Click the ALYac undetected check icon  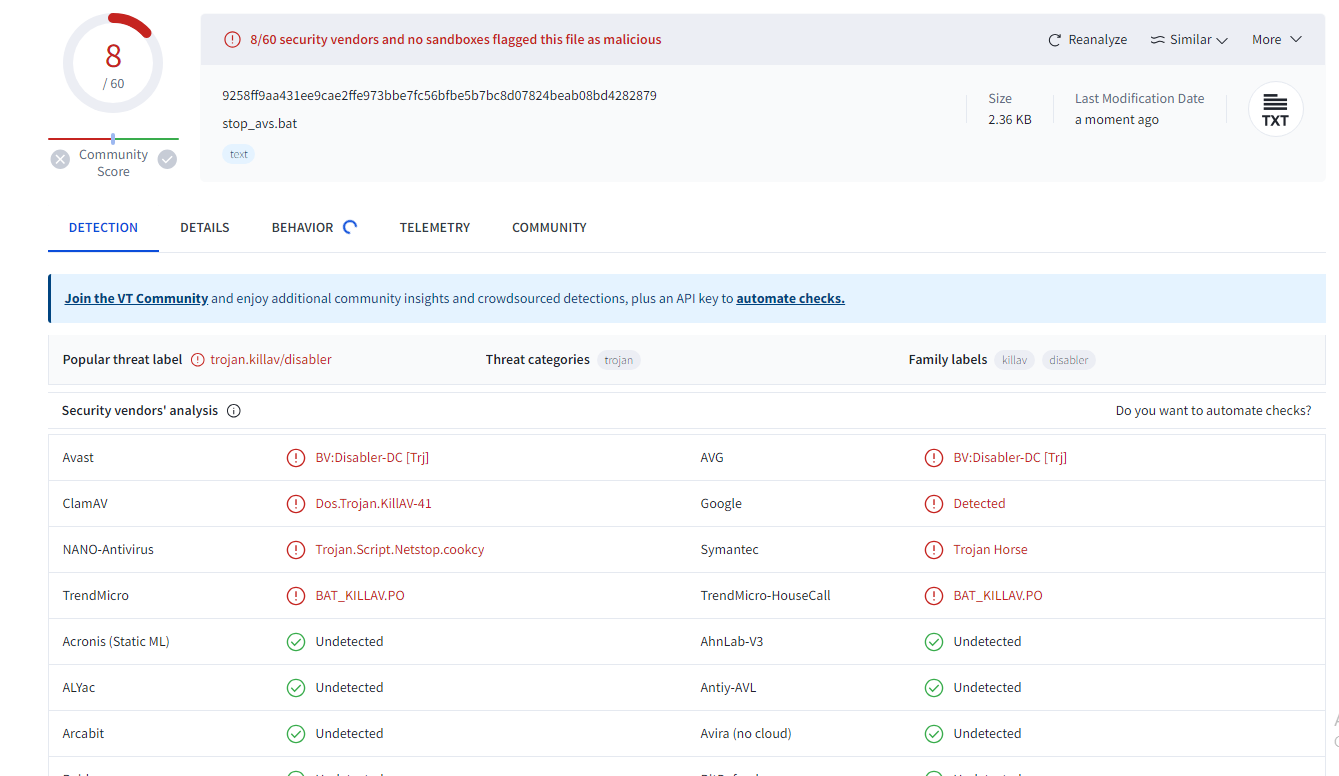click(296, 688)
